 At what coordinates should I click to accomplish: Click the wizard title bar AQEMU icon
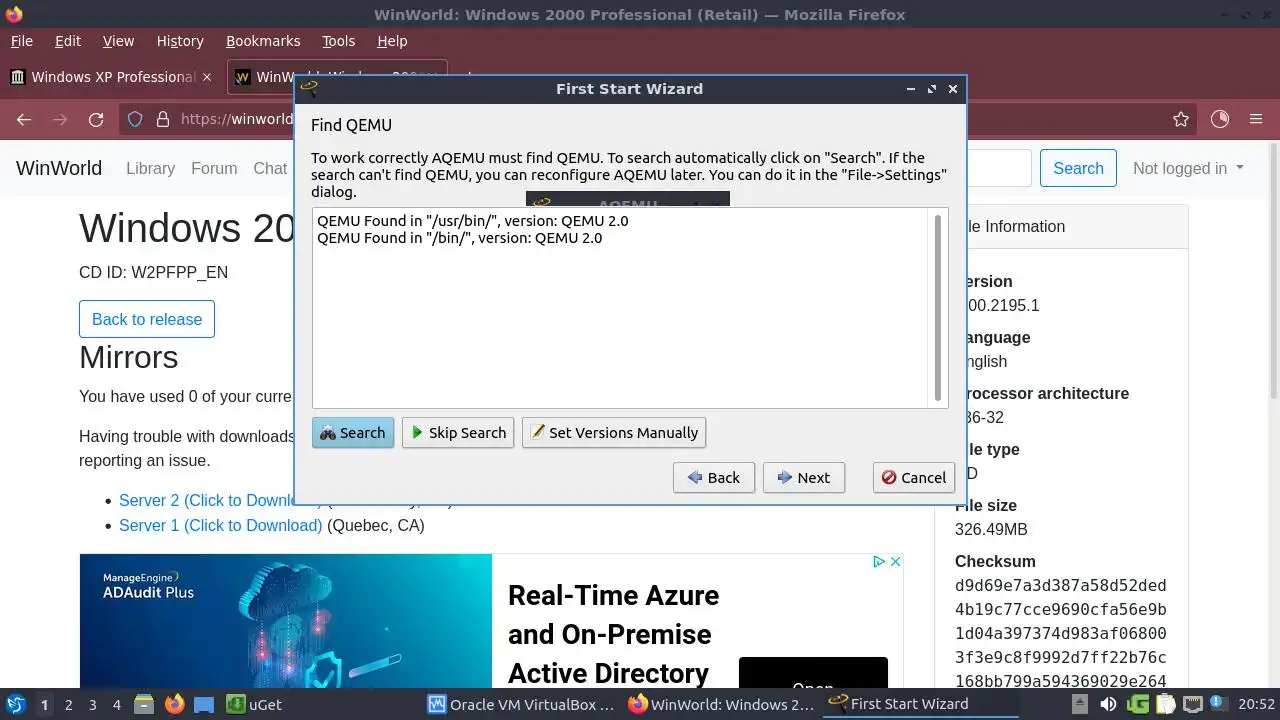(x=309, y=89)
